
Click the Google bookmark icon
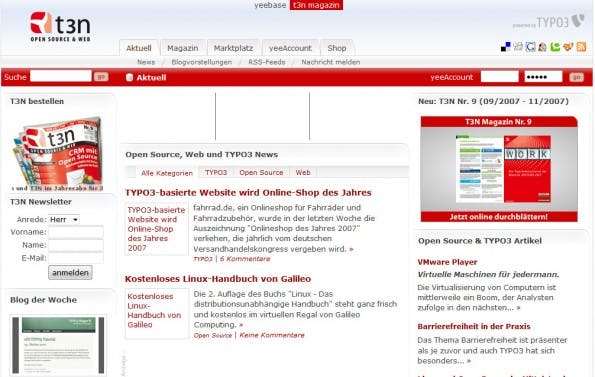(x=530, y=47)
